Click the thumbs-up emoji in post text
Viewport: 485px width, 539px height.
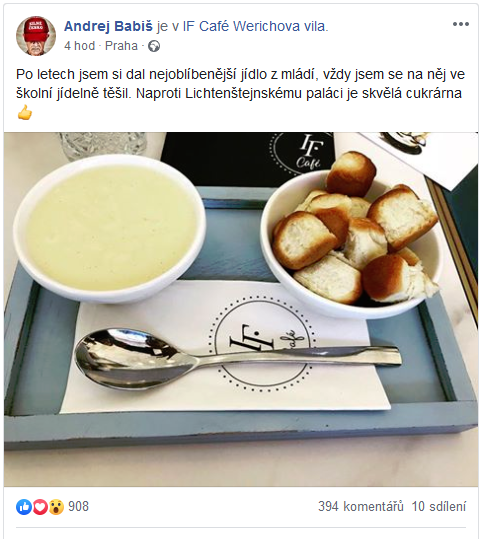click(x=25, y=113)
